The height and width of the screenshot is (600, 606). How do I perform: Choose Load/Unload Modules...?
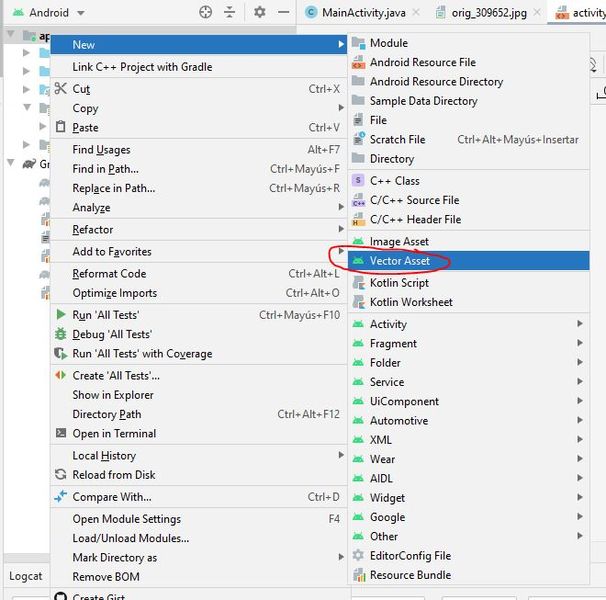199,538
